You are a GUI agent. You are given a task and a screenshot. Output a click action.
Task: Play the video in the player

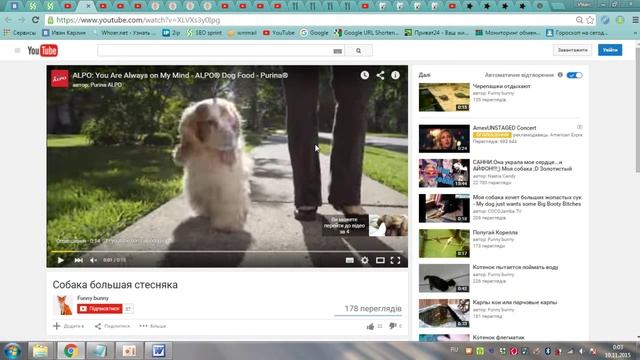click(x=61, y=260)
